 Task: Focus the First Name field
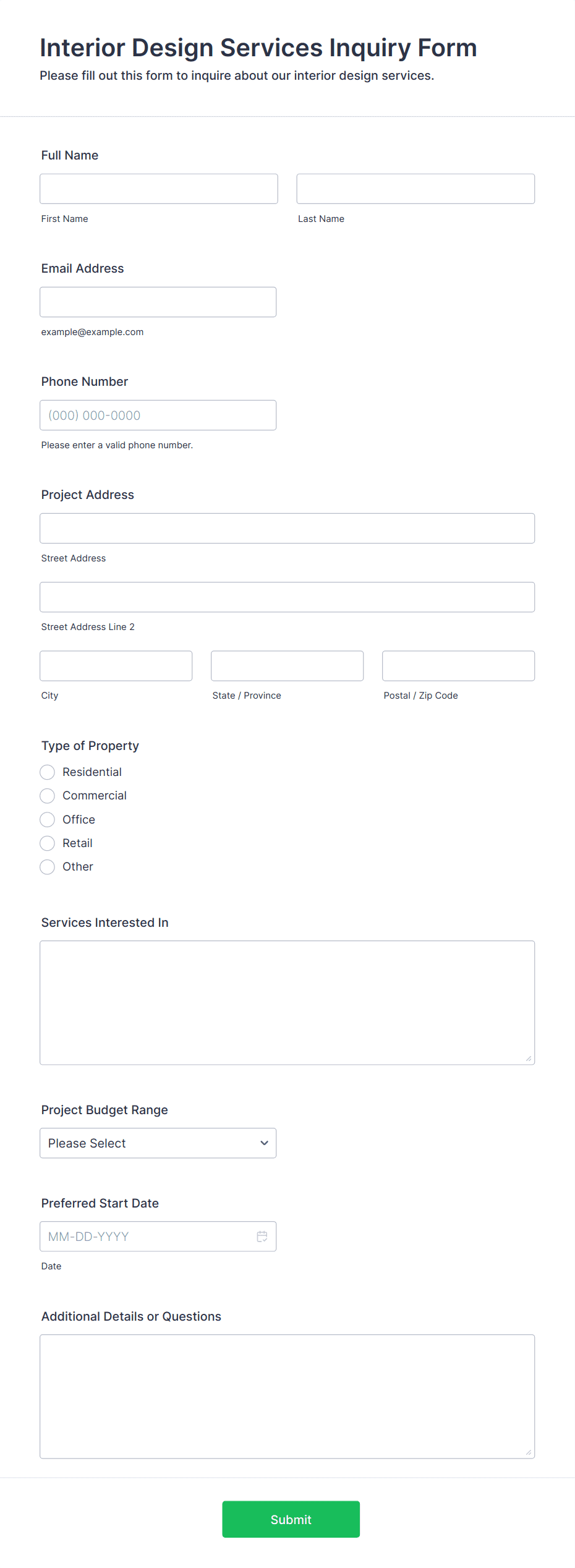pos(159,189)
